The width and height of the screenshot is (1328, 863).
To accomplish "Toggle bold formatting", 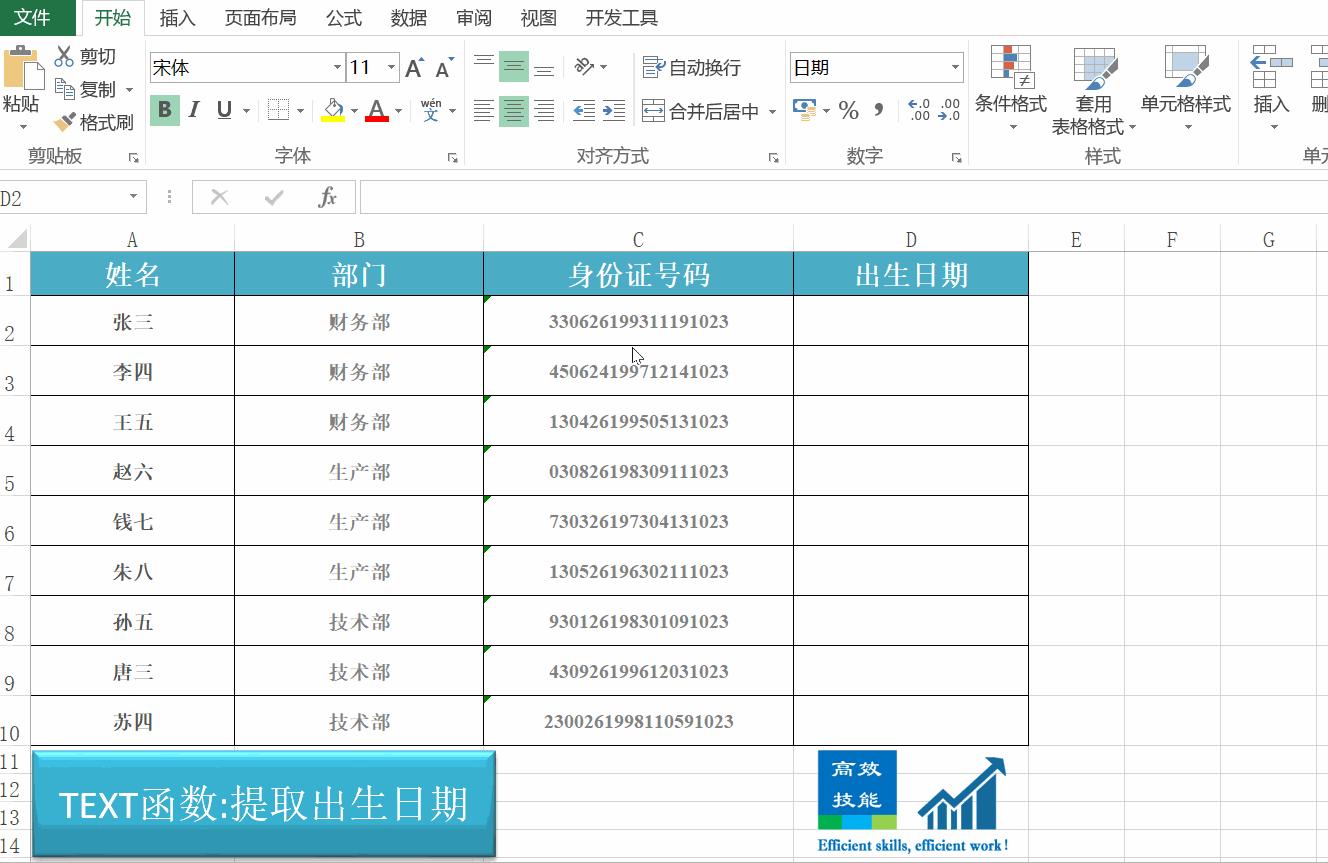I will pos(164,110).
